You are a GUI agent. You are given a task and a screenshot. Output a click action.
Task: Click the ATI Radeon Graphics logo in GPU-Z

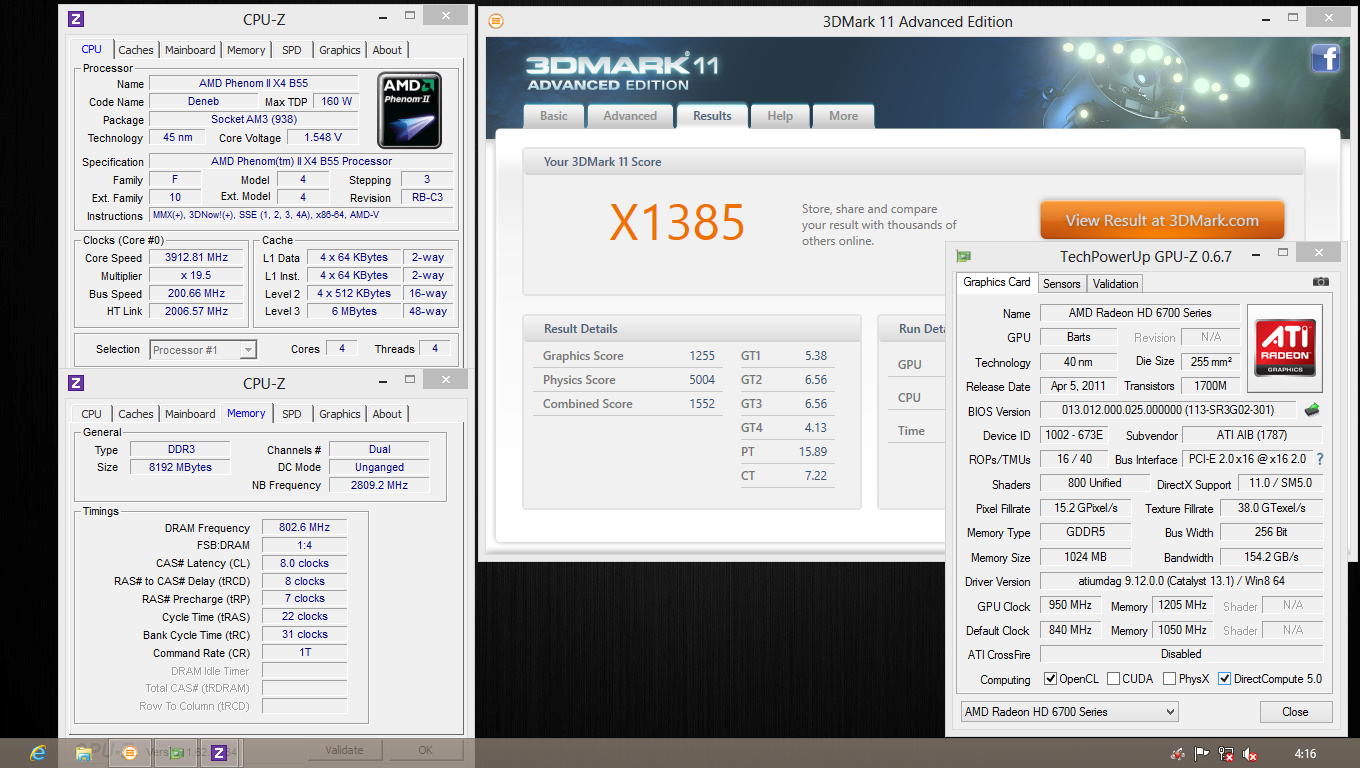pyautogui.click(x=1285, y=348)
